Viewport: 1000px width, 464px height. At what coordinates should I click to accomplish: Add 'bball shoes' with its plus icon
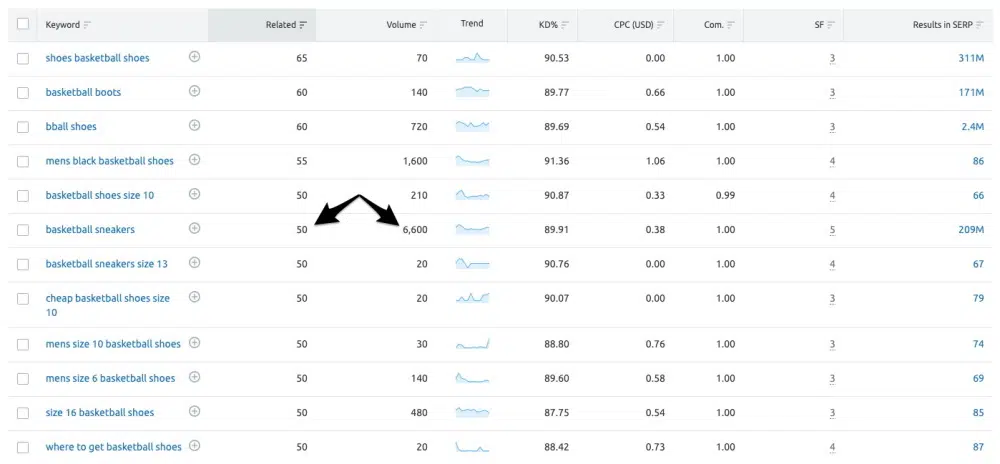(195, 126)
